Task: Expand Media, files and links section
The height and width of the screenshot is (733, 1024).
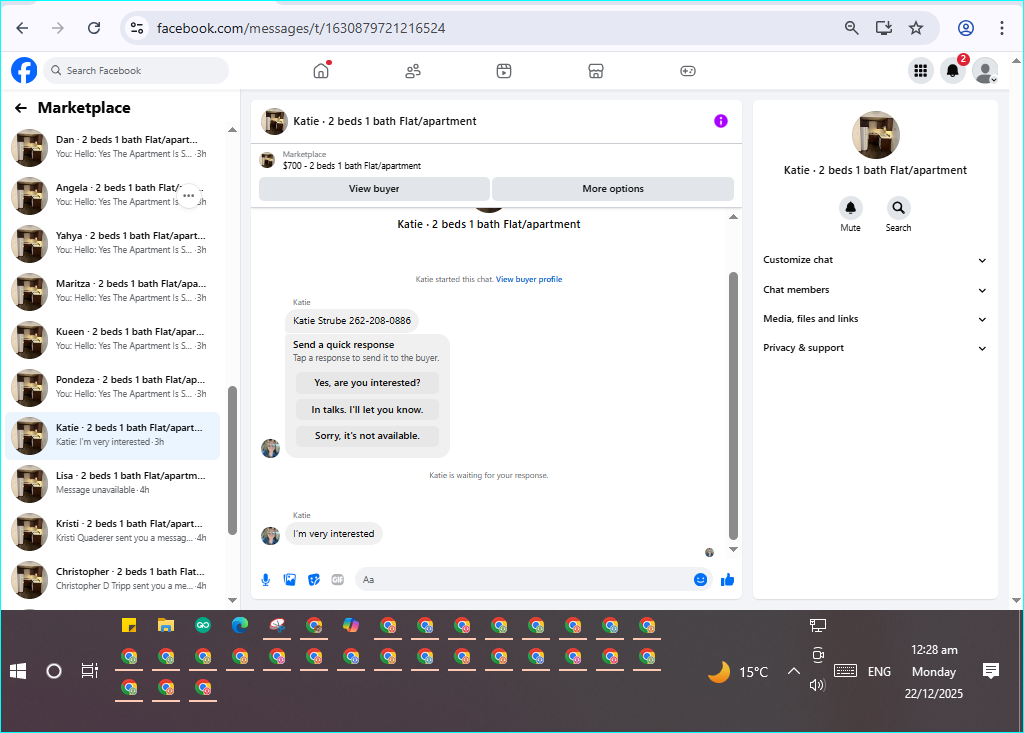Action: [875, 319]
